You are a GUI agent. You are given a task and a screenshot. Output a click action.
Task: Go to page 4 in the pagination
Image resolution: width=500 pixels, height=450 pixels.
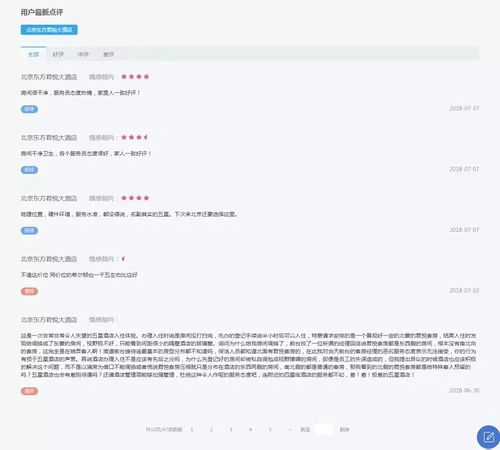(250, 430)
